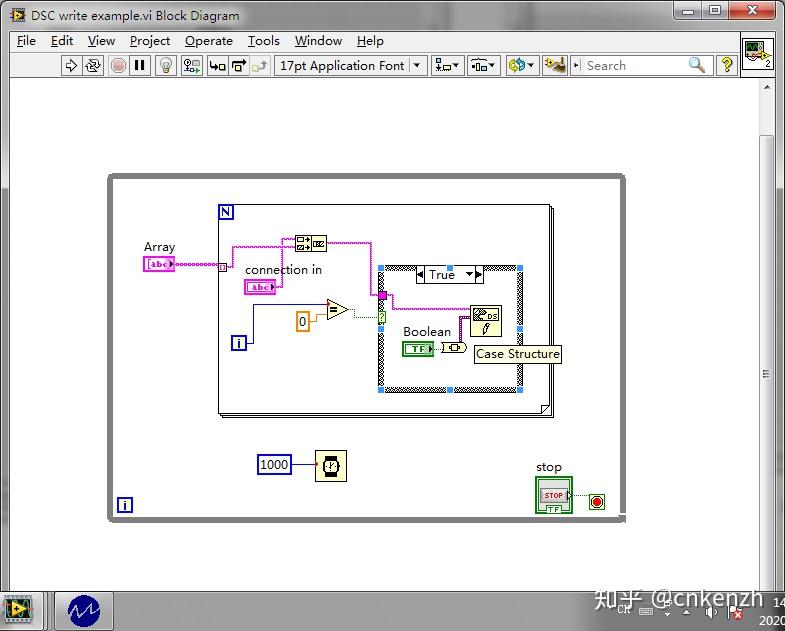Open the Help menu

tap(370, 41)
